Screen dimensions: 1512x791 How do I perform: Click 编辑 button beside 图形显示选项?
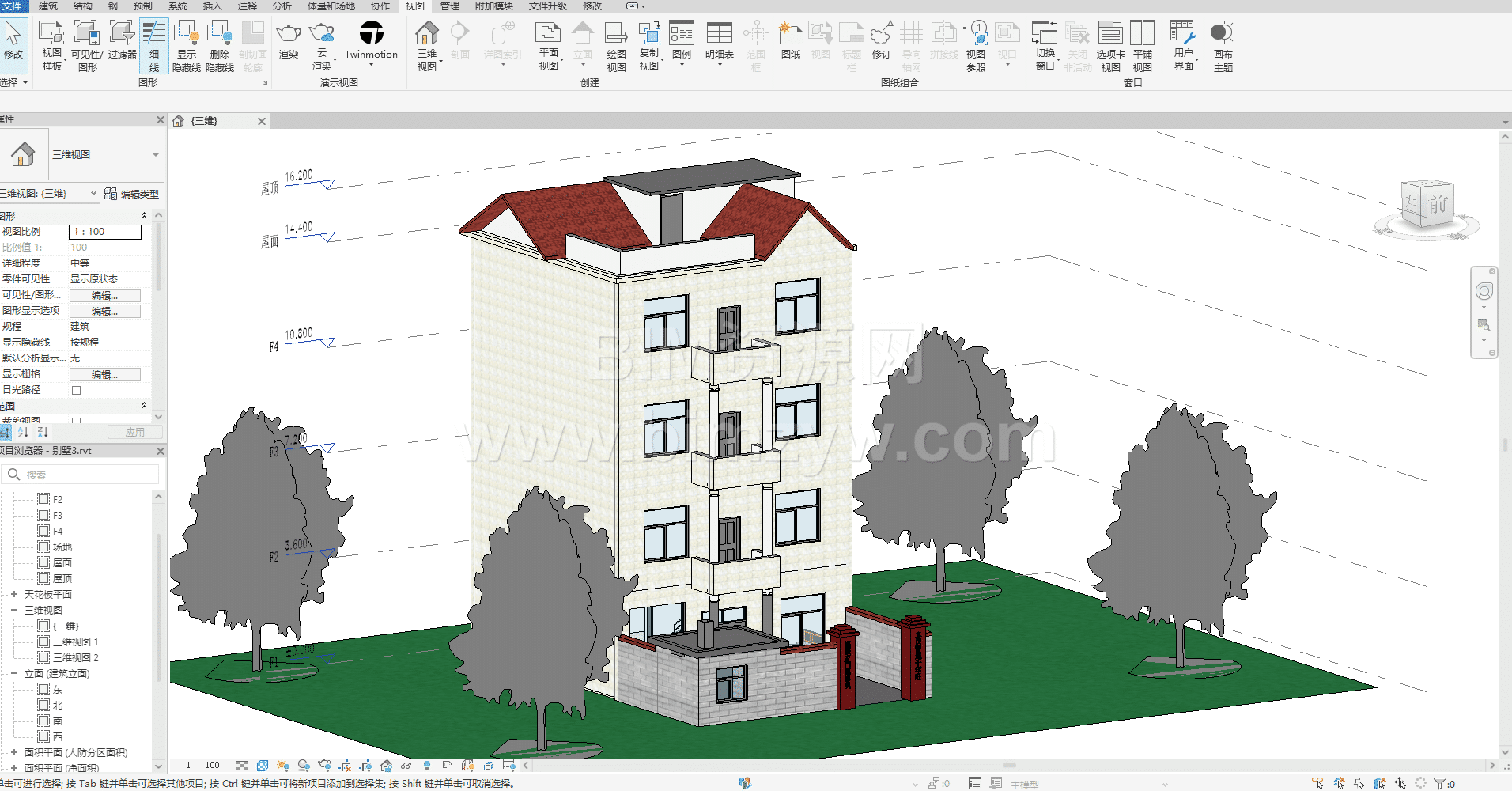point(104,311)
